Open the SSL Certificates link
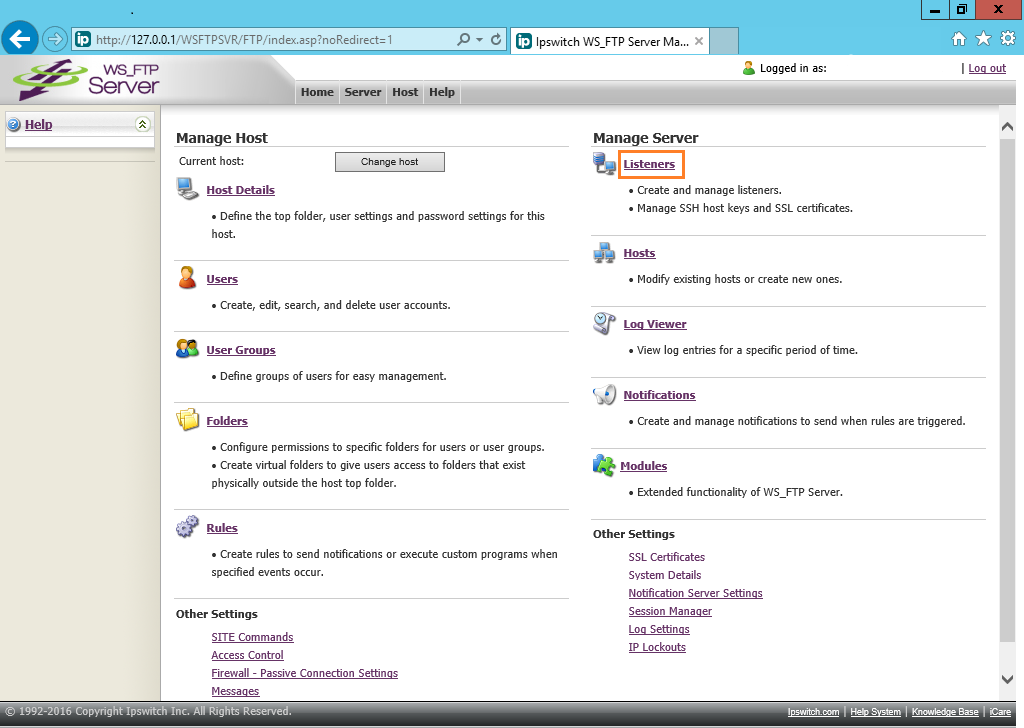This screenshot has width=1024, height=728. click(666, 557)
